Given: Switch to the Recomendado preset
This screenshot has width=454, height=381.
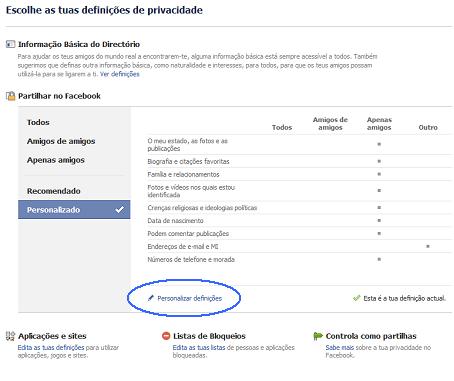Looking at the screenshot, I should coord(54,191).
